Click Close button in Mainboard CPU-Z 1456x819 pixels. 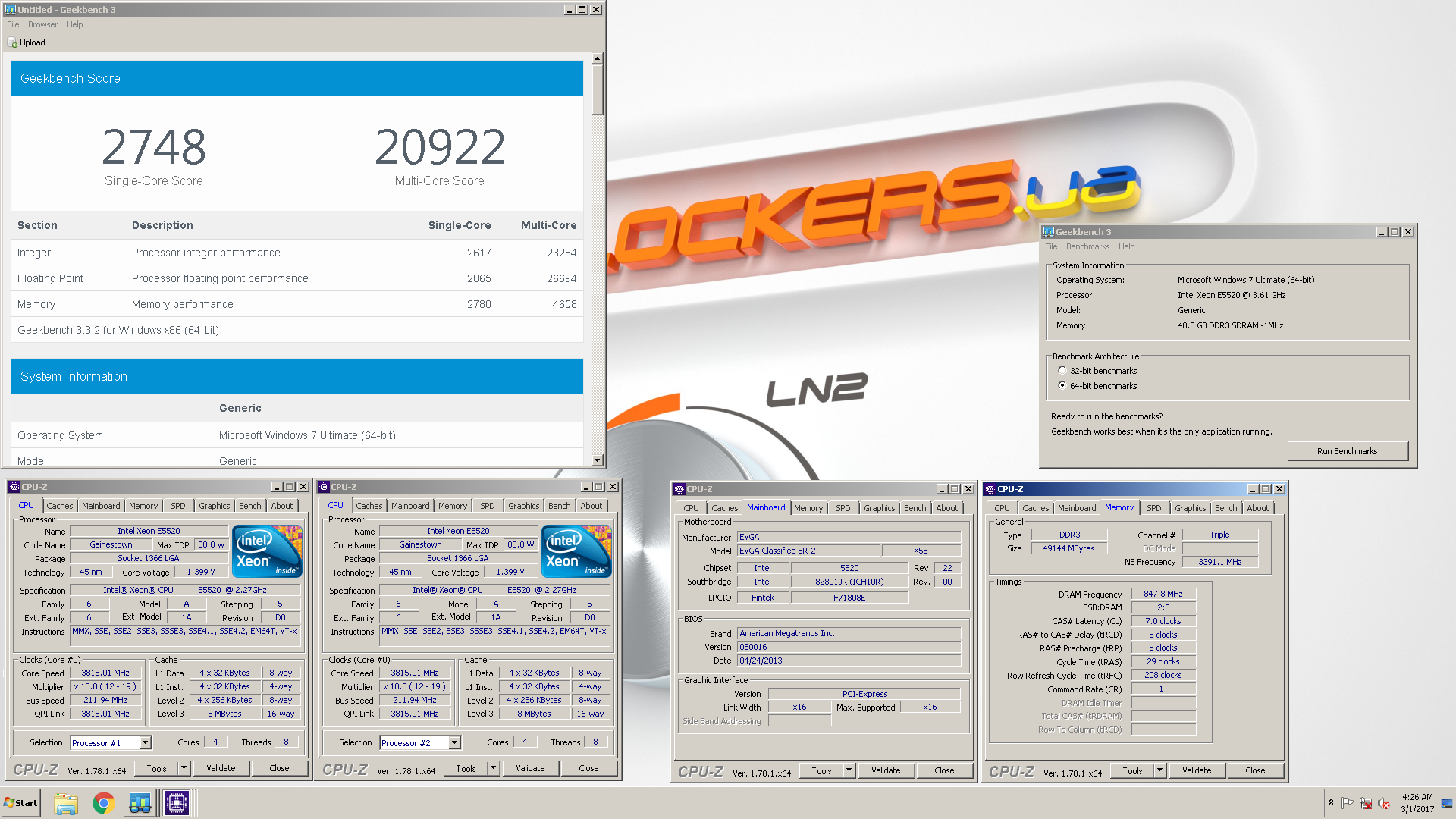click(x=944, y=770)
